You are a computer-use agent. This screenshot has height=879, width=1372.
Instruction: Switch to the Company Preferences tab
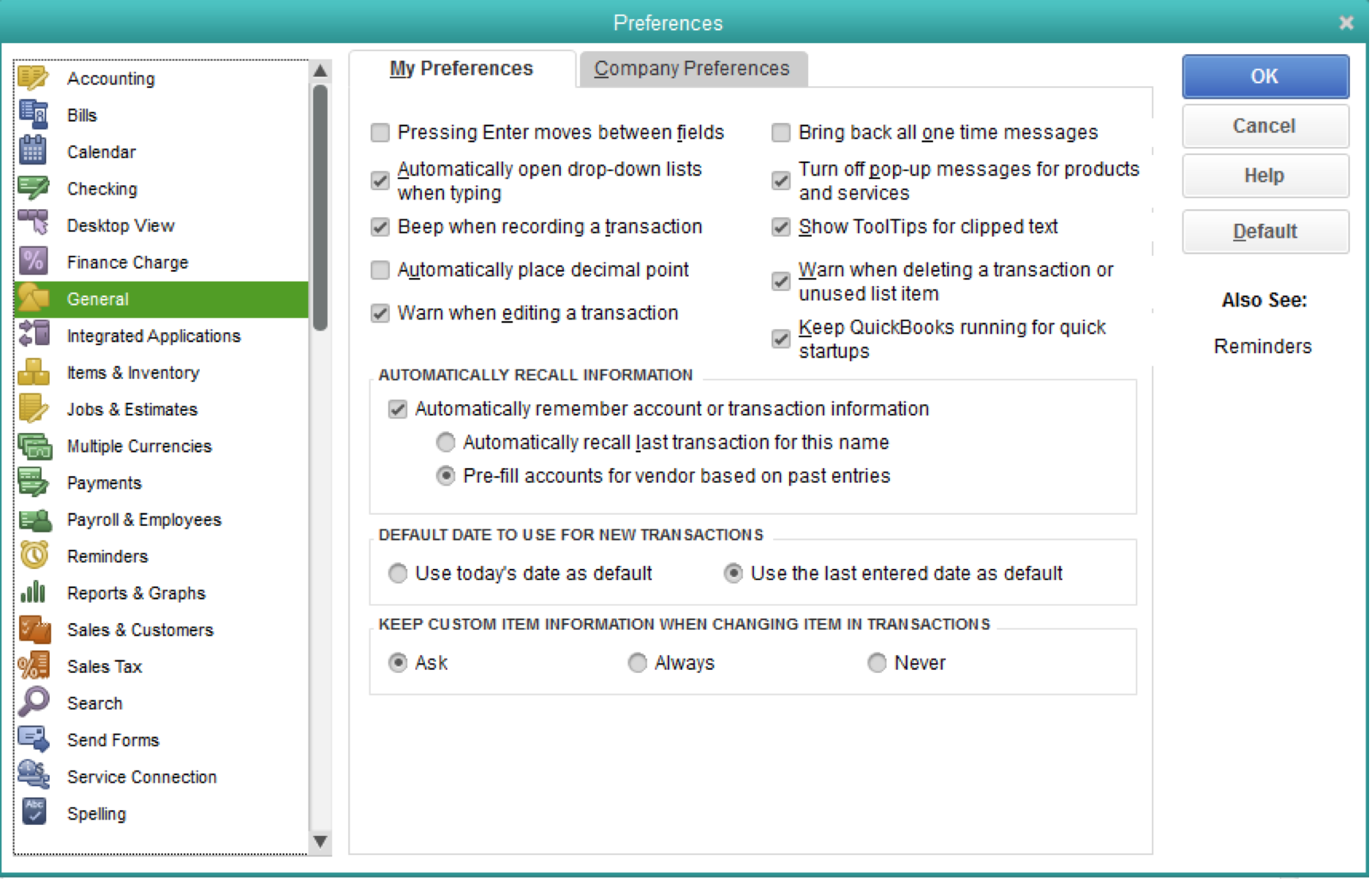[x=692, y=69]
